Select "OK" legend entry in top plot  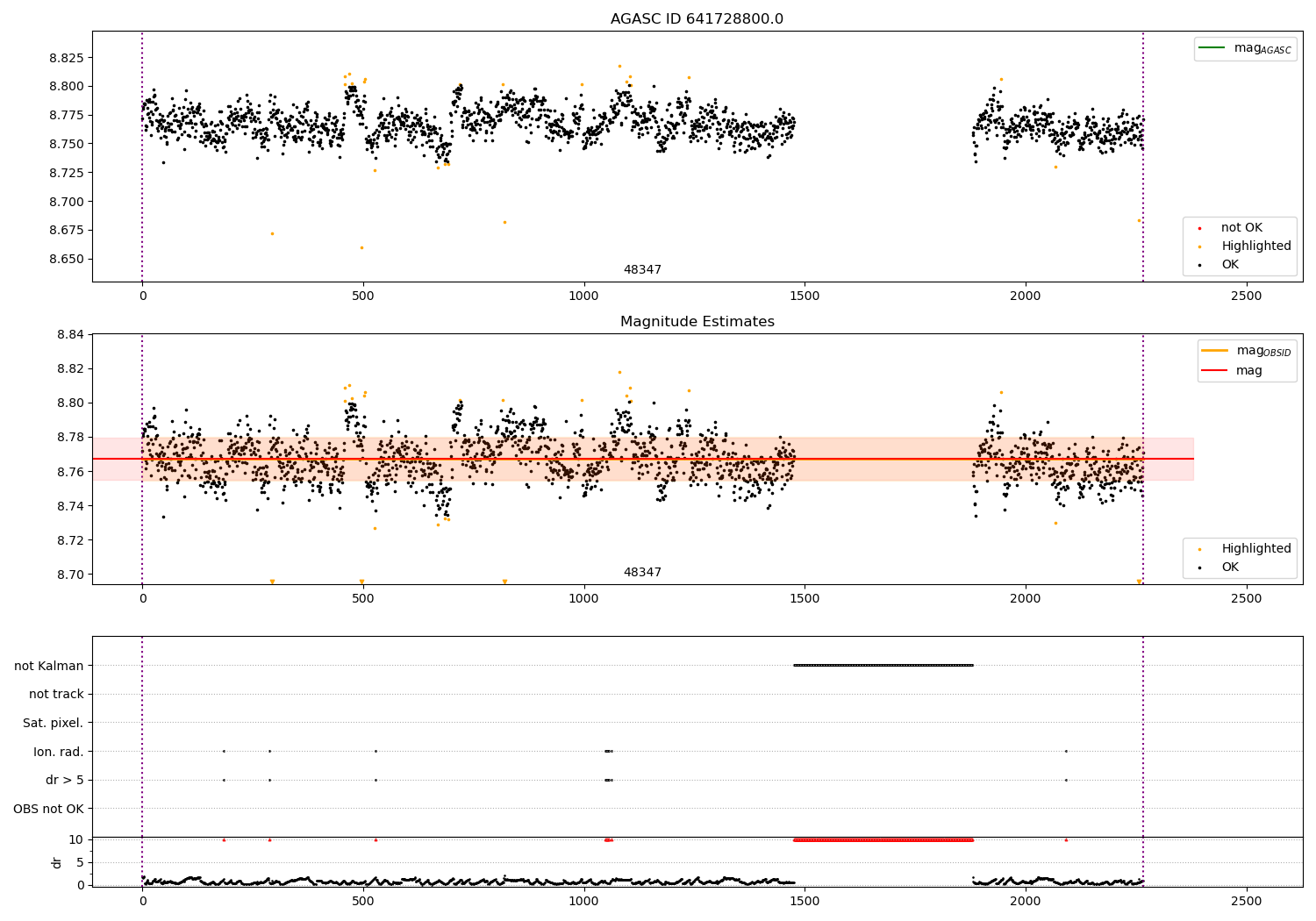click(x=1230, y=265)
